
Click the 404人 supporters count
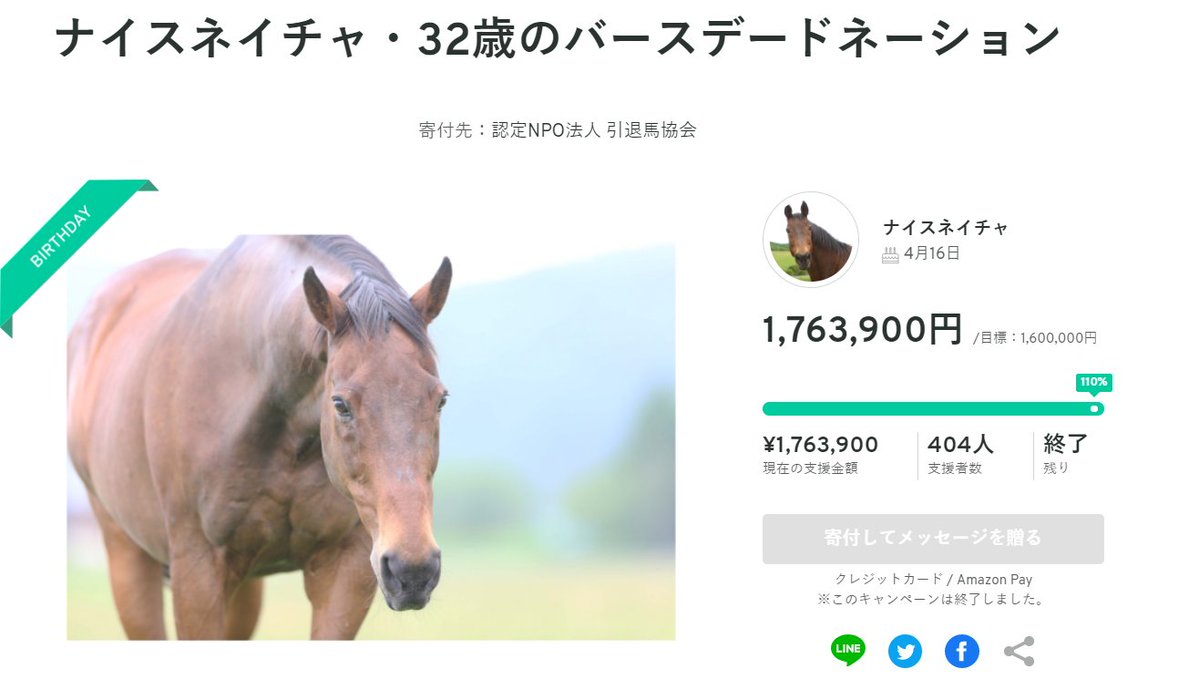962,444
